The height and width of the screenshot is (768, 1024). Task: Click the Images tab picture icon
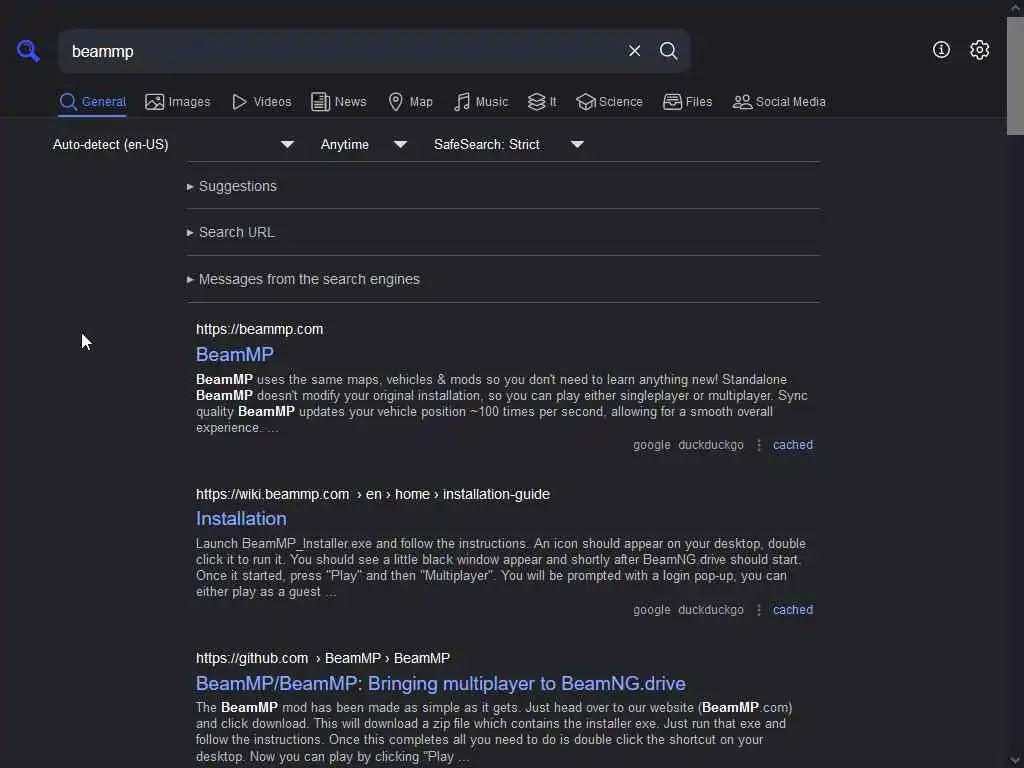point(154,102)
